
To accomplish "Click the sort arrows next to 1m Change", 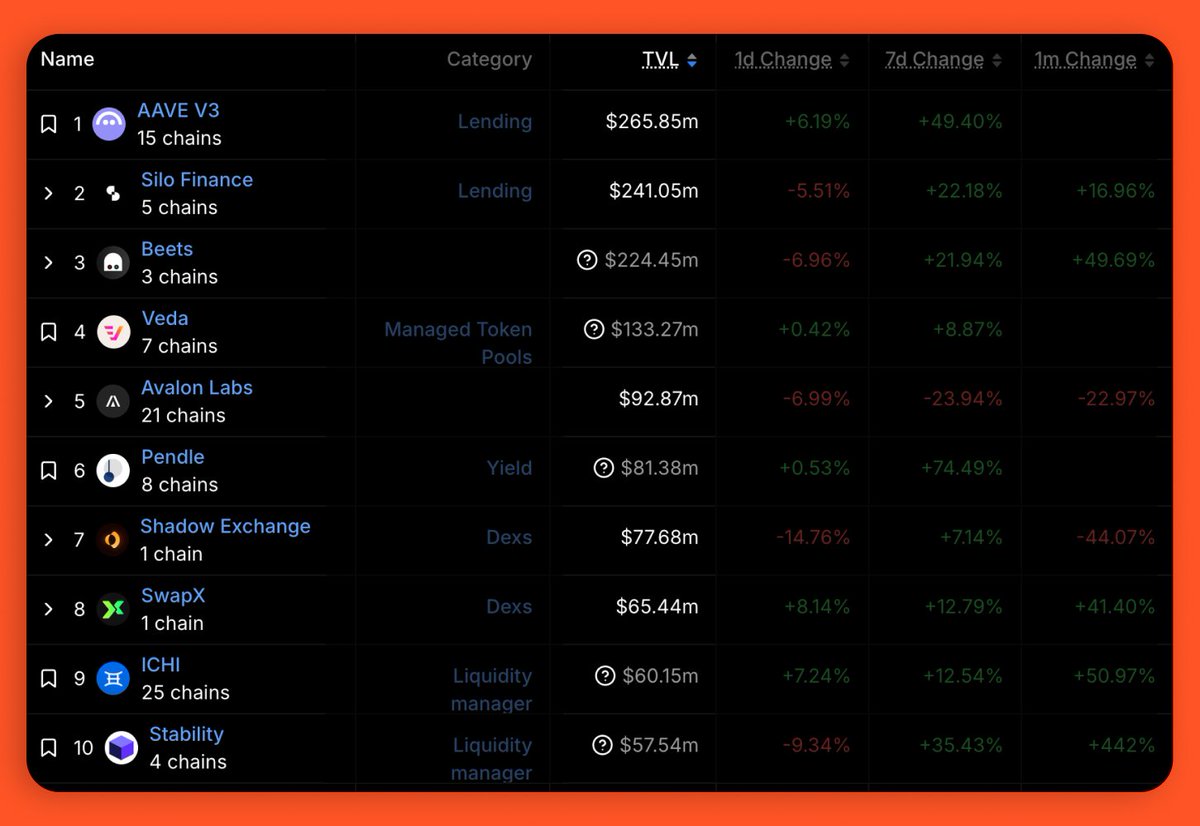I will tap(1149, 61).
